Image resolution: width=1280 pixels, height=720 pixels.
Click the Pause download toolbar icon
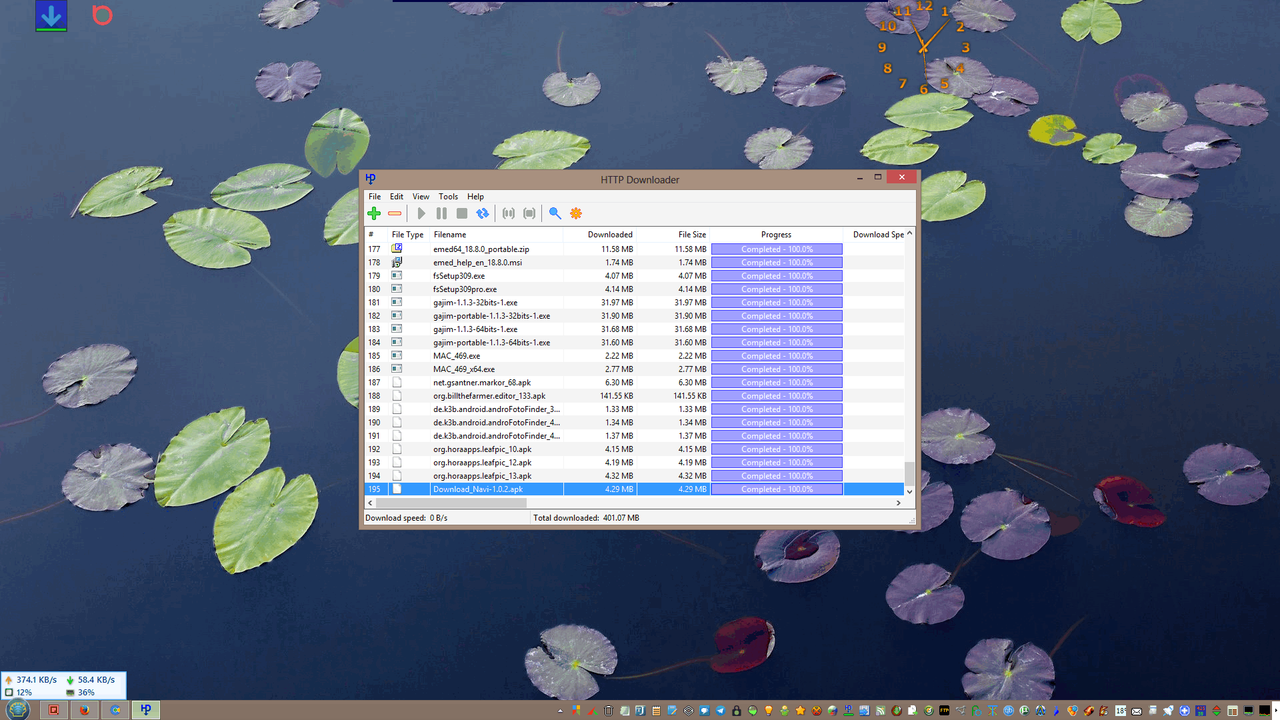(441, 213)
